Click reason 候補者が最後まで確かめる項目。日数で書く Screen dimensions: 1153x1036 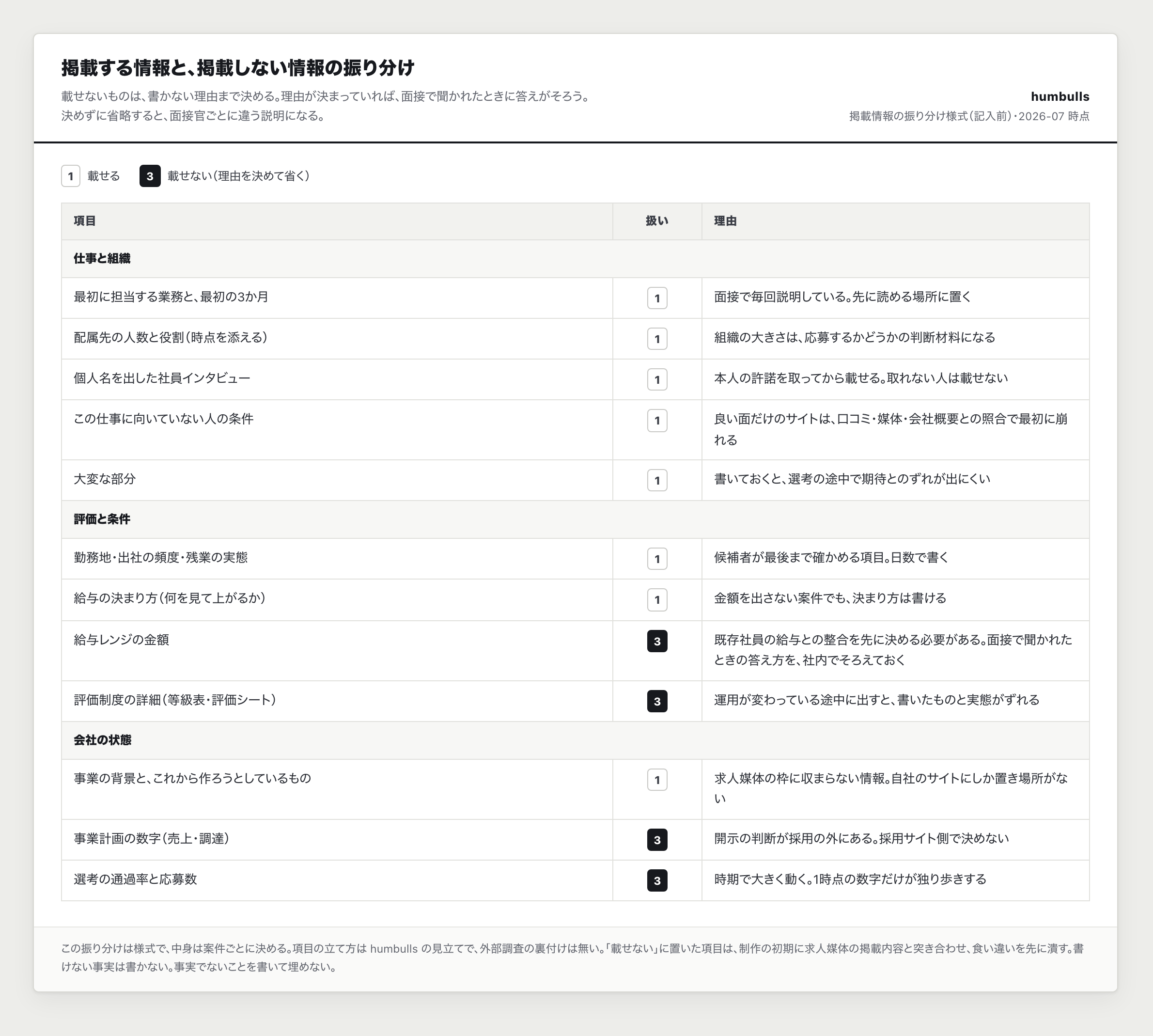(831, 558)
